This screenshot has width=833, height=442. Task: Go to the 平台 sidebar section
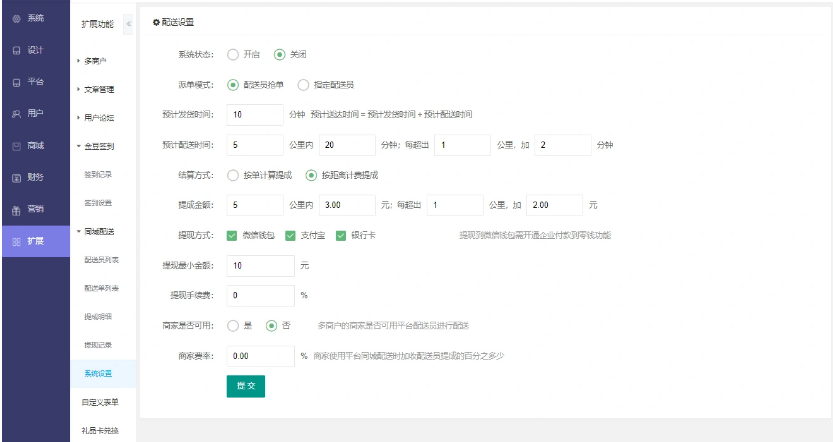click(x=29, y=82)
